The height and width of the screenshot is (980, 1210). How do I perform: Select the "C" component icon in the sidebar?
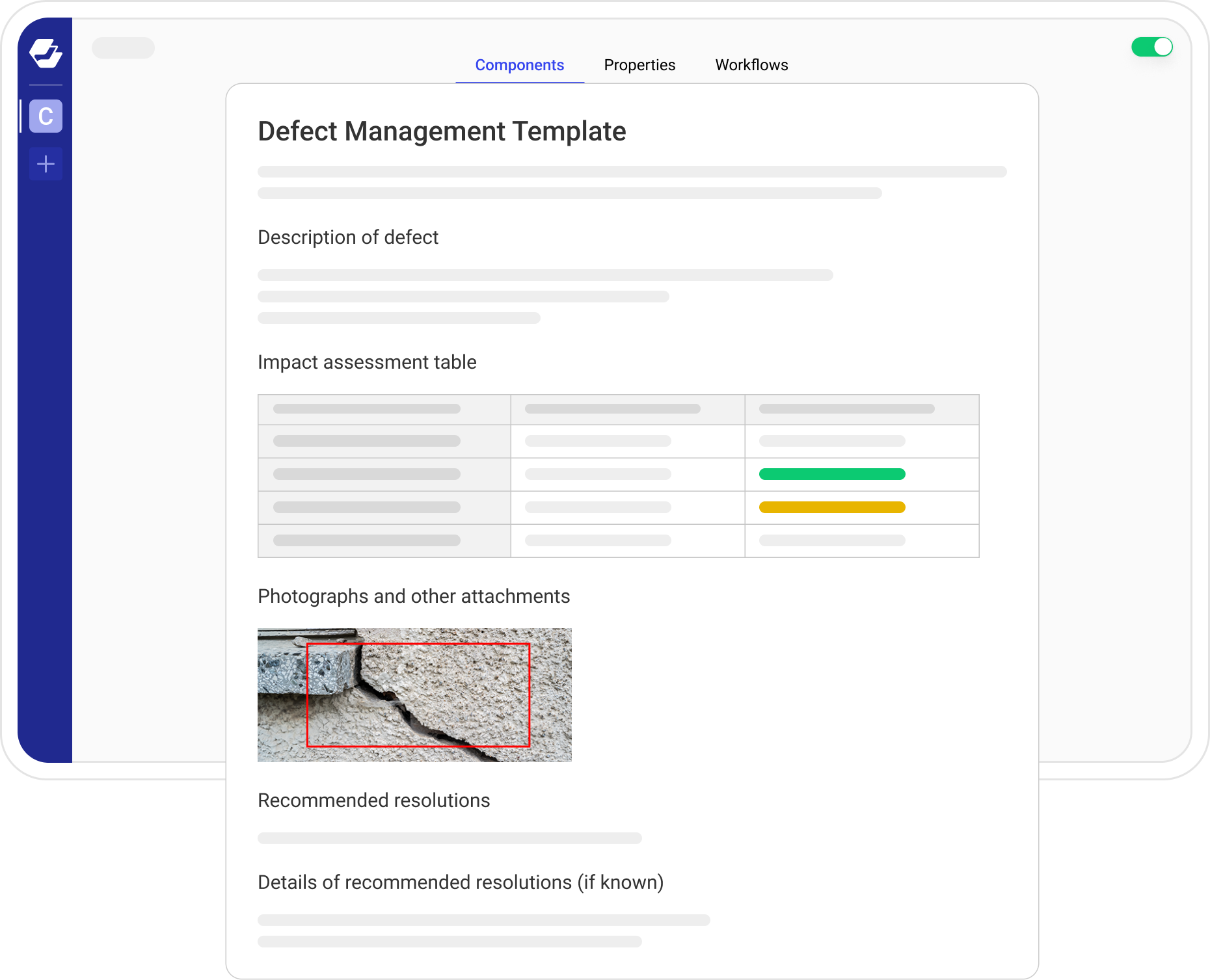coord(46,117)
